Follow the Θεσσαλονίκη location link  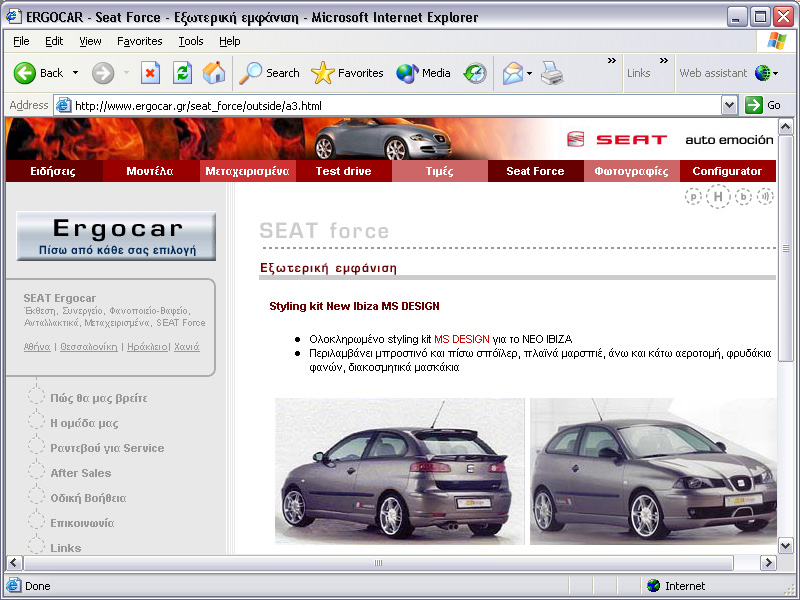click(89, 347)
